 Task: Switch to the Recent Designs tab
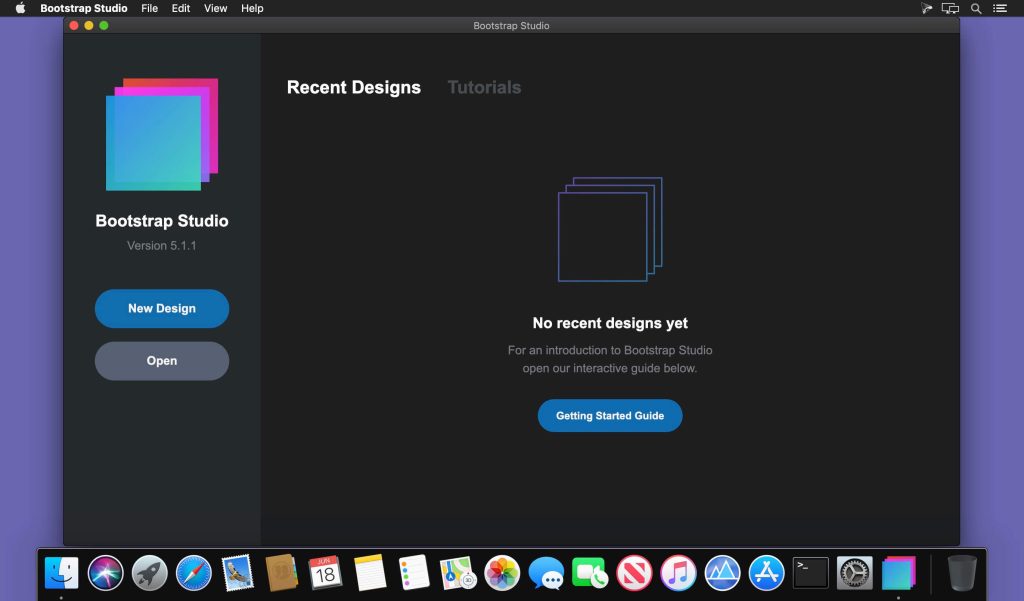pyautogui.click(x=353, y=87)
